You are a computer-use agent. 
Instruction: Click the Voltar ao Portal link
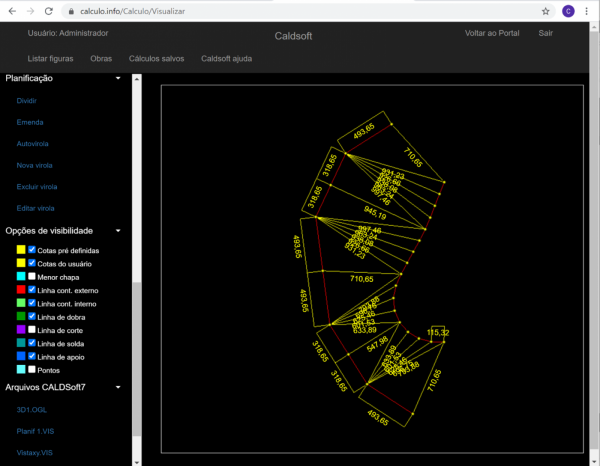tap(492, 33)
